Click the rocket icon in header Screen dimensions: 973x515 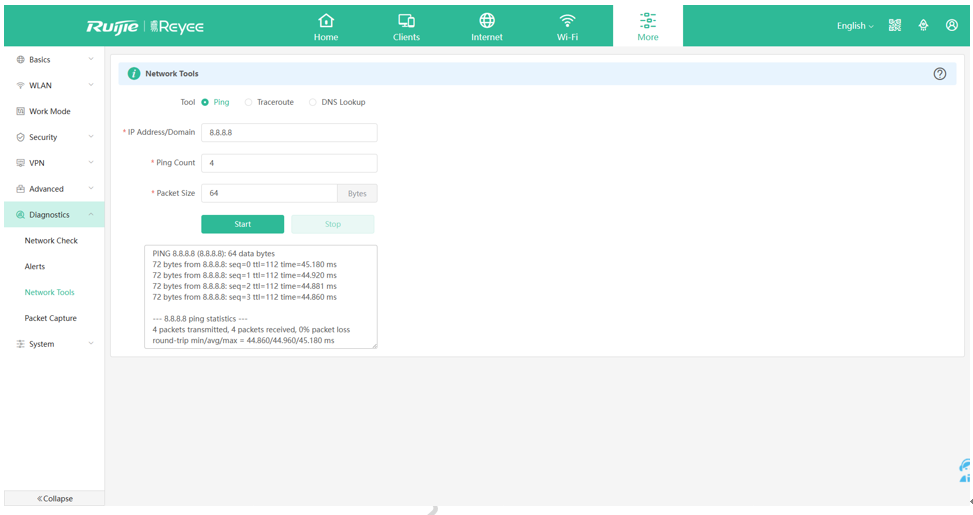(x=923, y=26)
